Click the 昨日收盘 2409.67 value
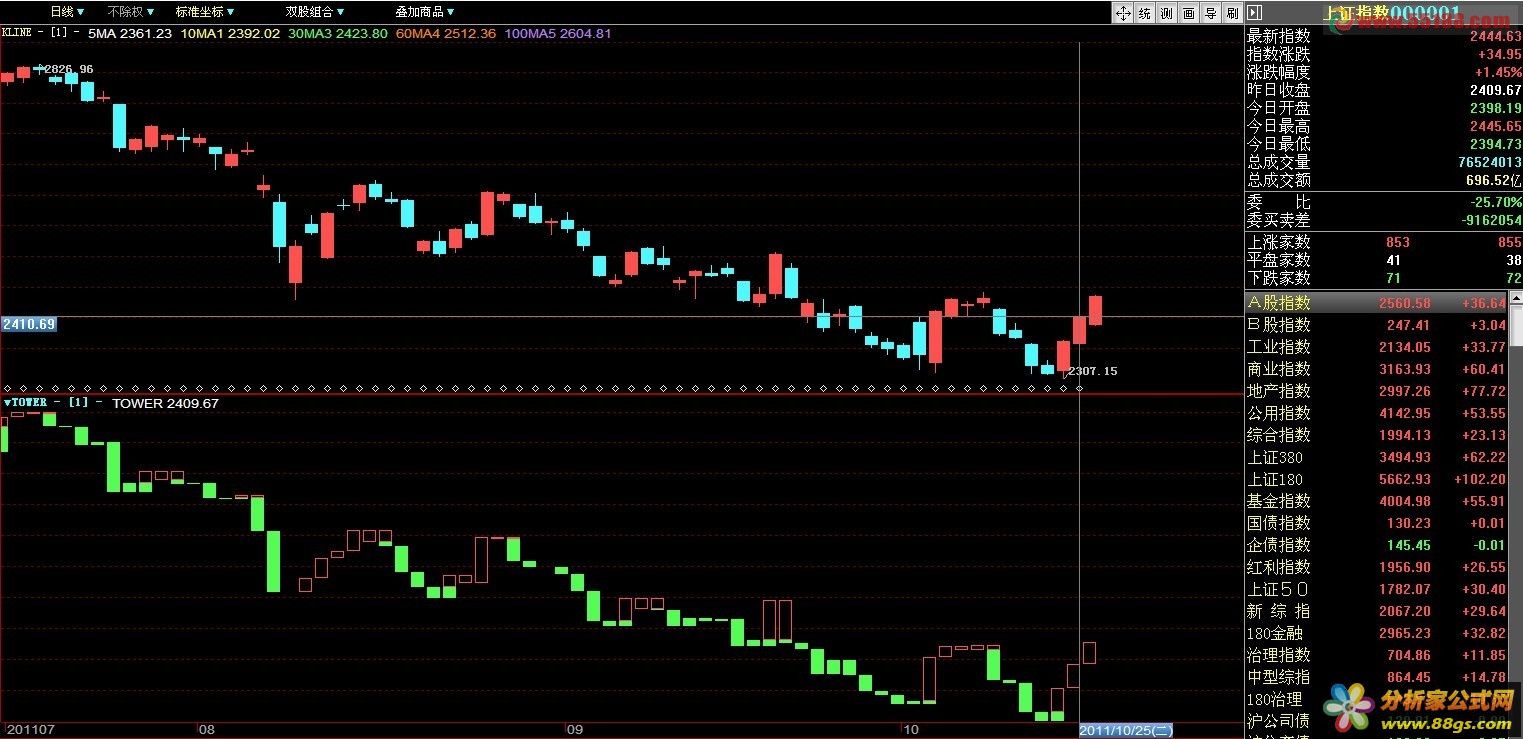 tap(1495, 90)
